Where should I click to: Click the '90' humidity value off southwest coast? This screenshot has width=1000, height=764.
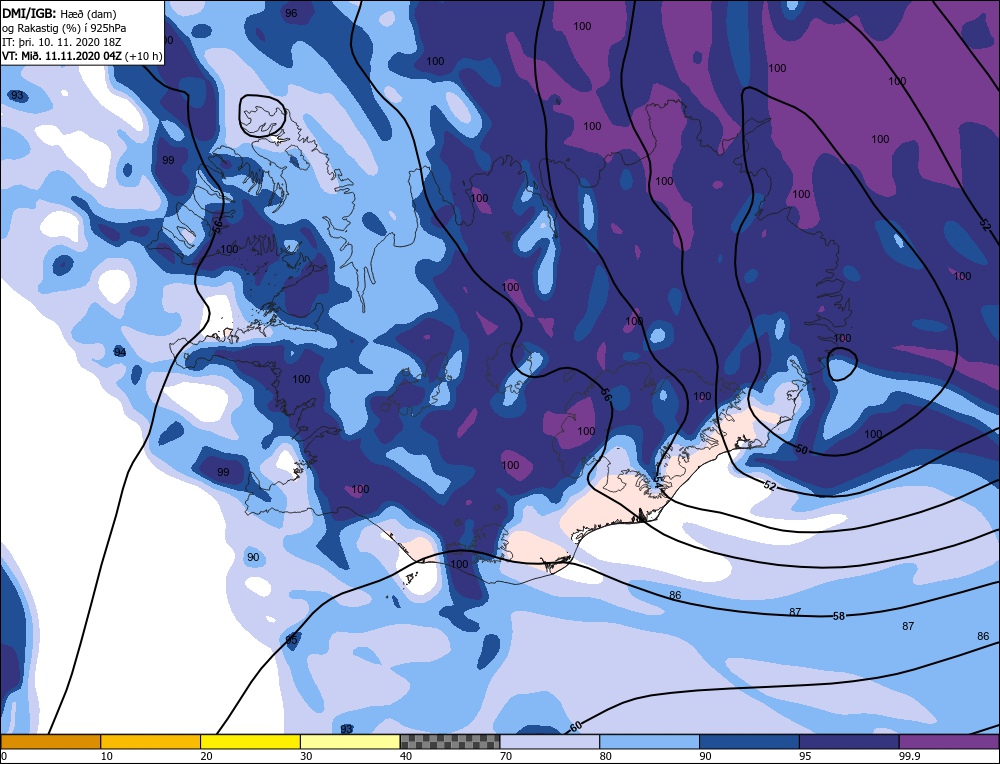tap(253, 557)
